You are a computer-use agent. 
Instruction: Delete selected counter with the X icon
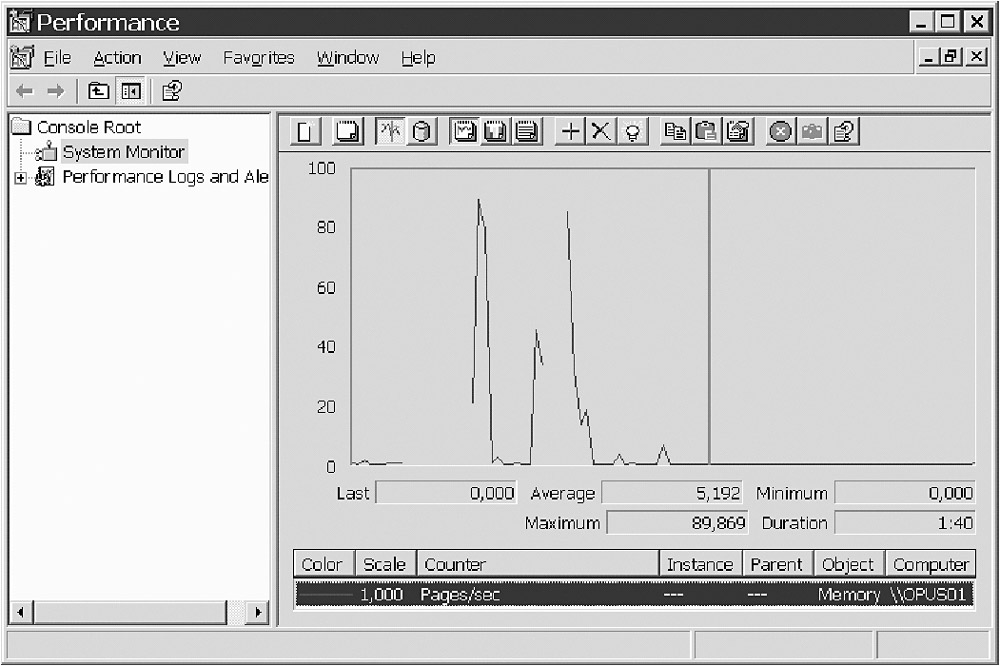[600, 131]
